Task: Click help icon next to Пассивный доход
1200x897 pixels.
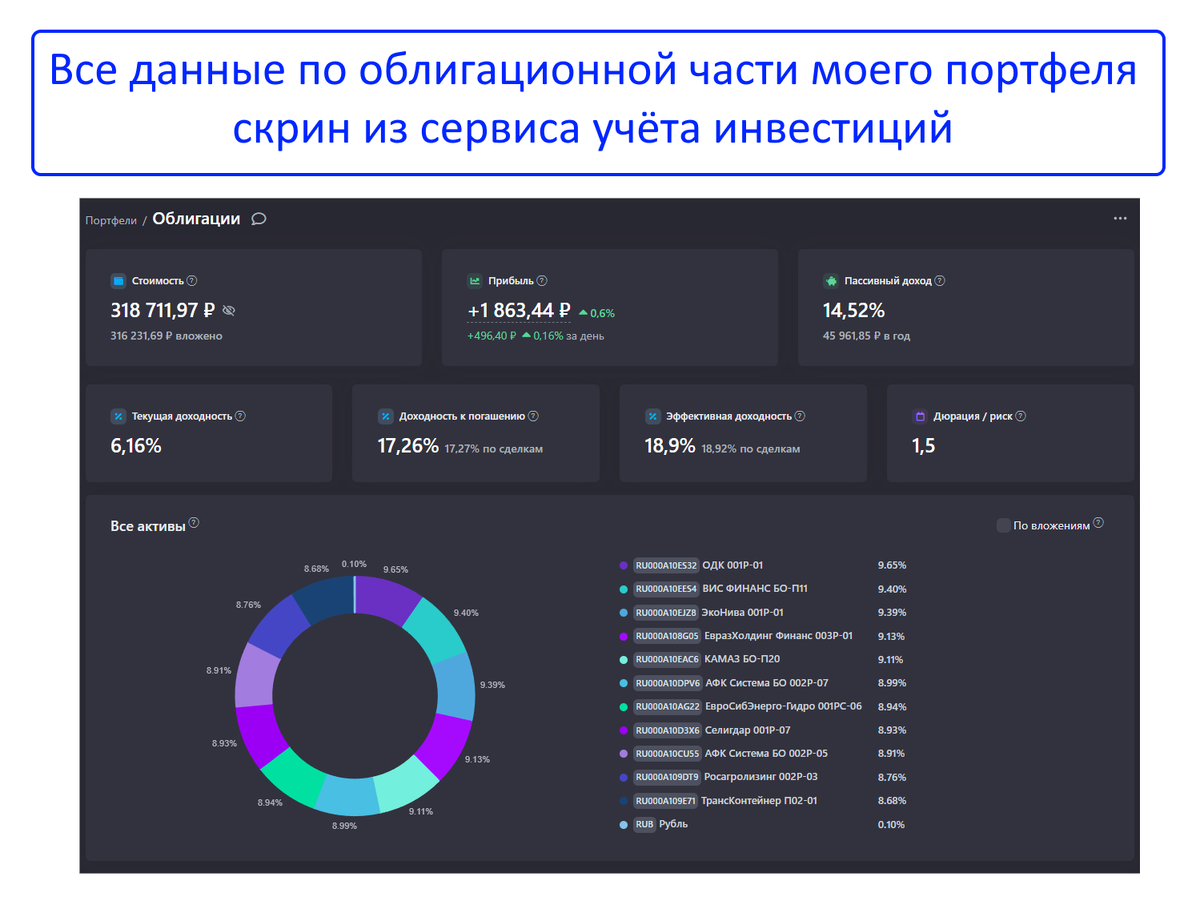Action: tap(940, 281)
